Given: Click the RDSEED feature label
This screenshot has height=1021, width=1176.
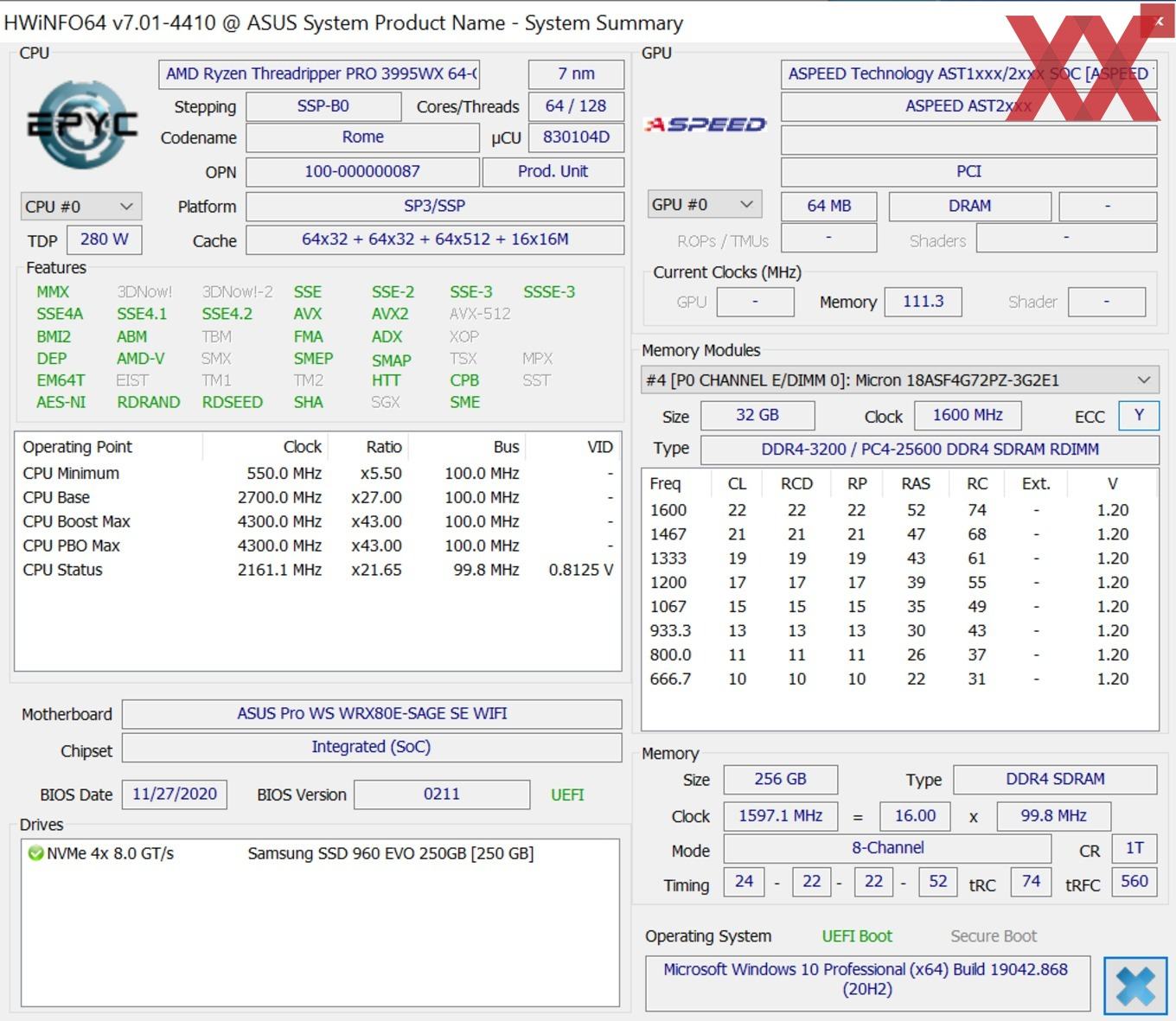Looking at the screenshot, I should point(232,402).
